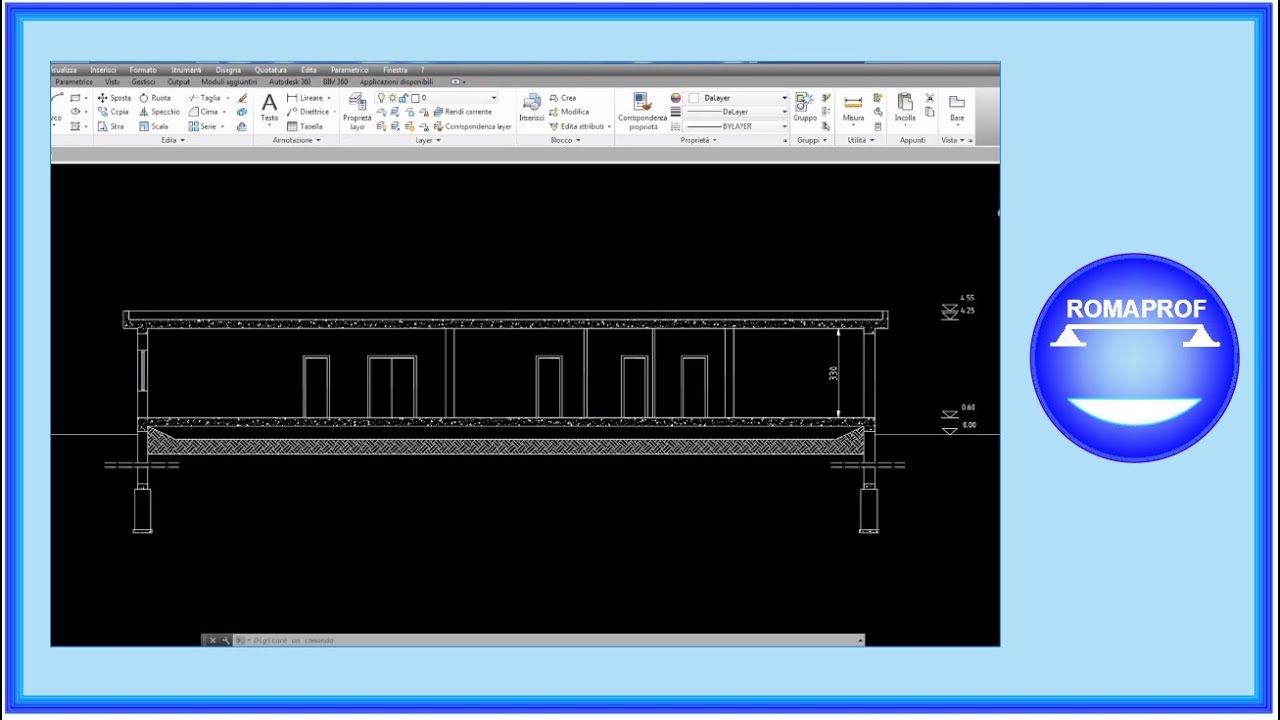Switch to the BIM 360 tab

tap(336, 82)
